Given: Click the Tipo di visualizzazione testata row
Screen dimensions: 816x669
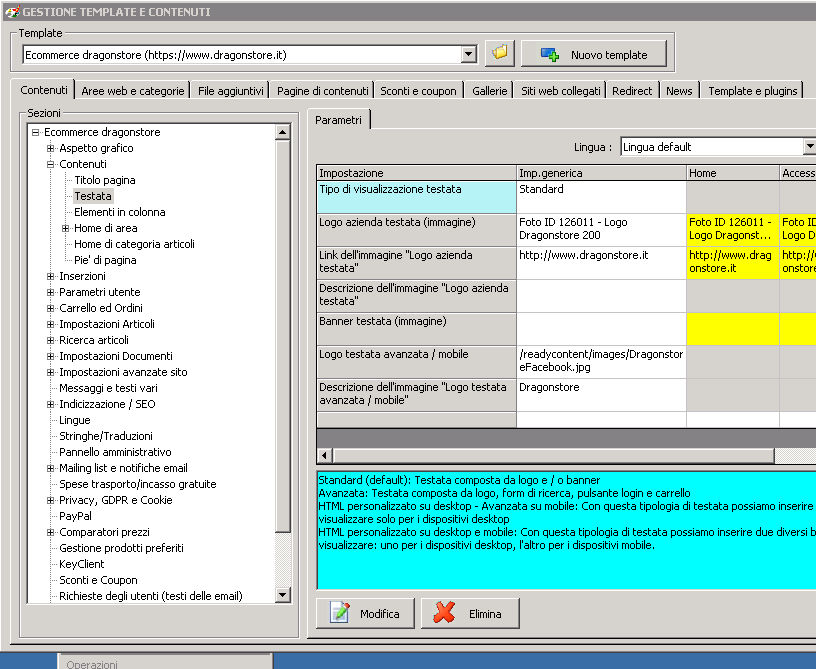Looking at the screenshot, I should [x=416, y=196].
